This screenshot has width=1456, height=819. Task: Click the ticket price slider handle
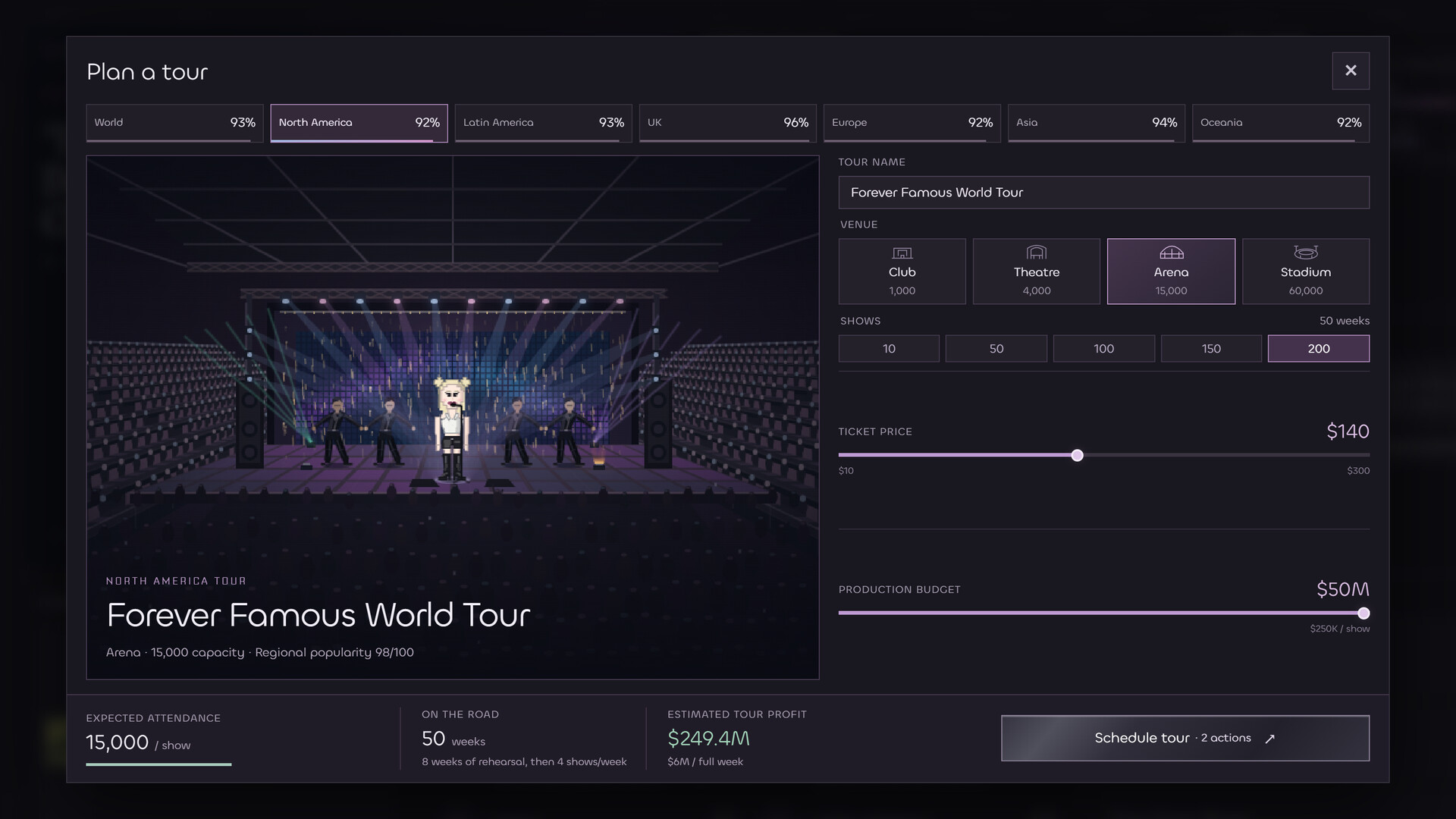point(1078,455)
